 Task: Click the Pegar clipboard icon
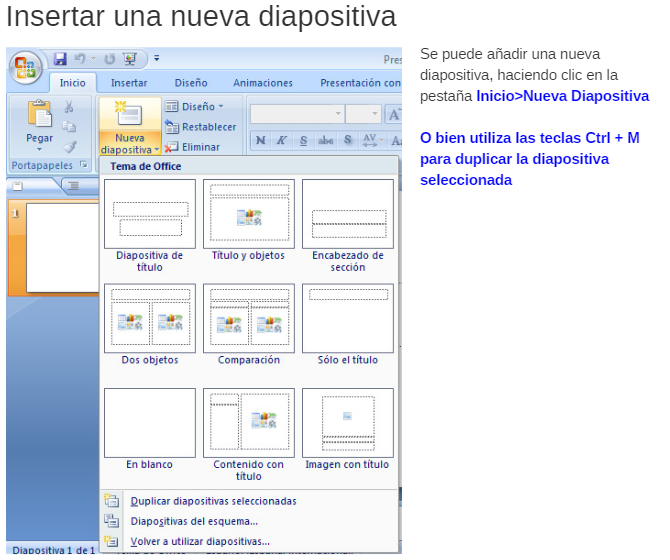point(40,114)
